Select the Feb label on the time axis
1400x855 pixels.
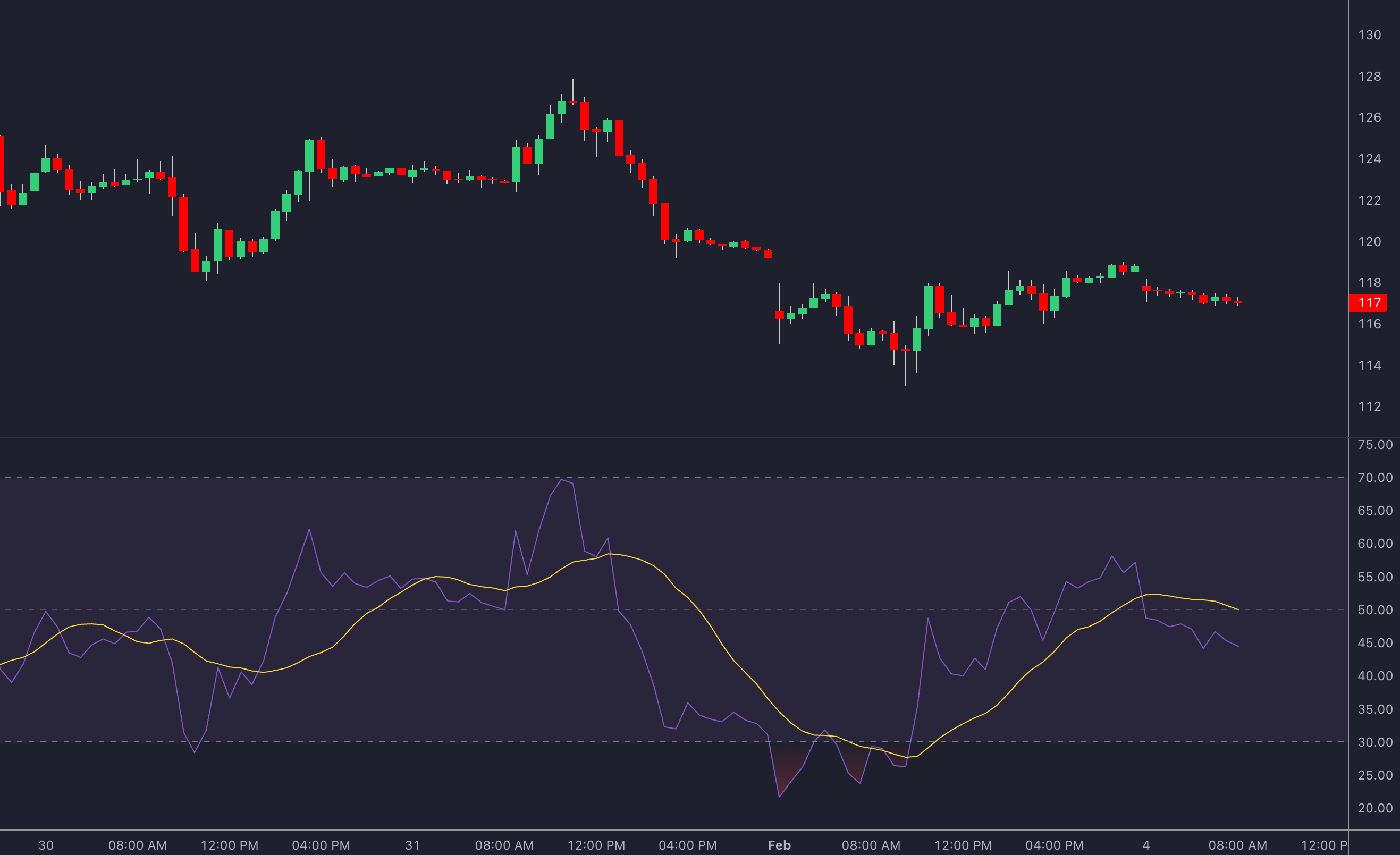point(780,845)
